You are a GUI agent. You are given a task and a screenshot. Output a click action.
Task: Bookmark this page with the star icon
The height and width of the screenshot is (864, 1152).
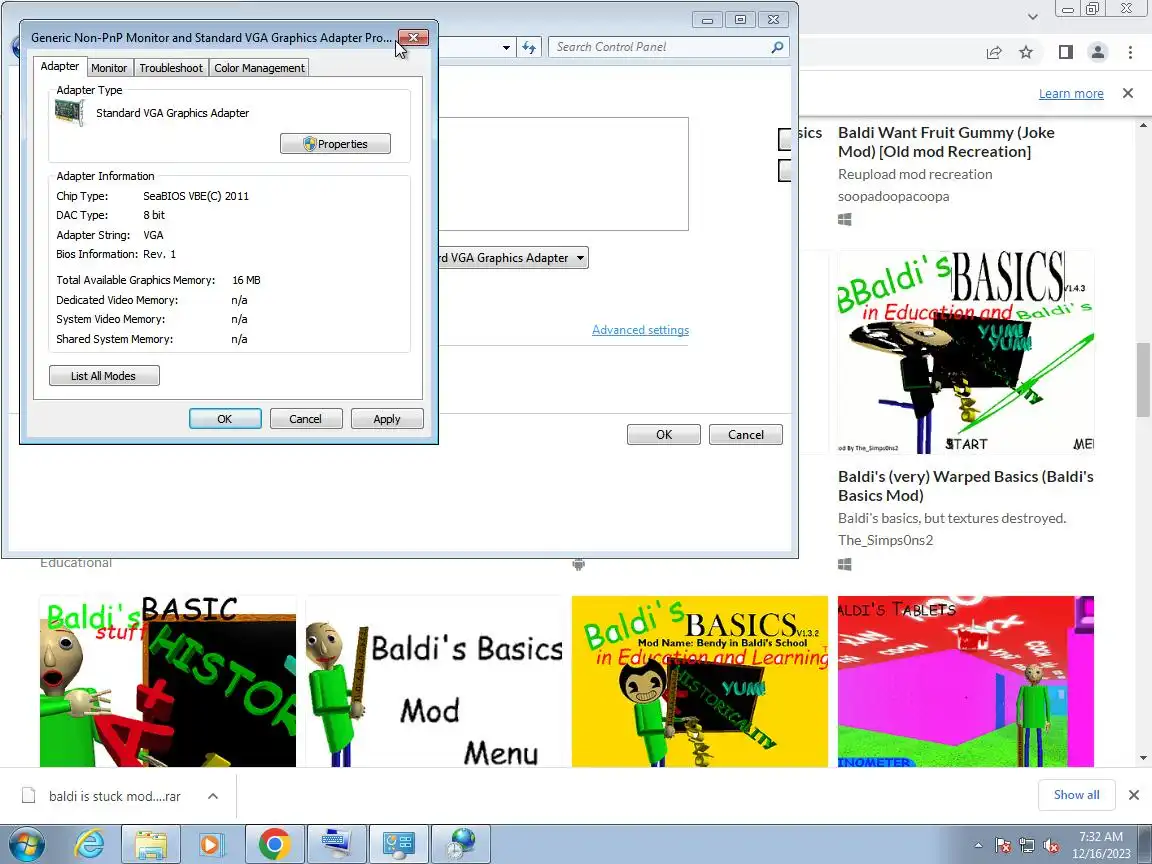1026,52
